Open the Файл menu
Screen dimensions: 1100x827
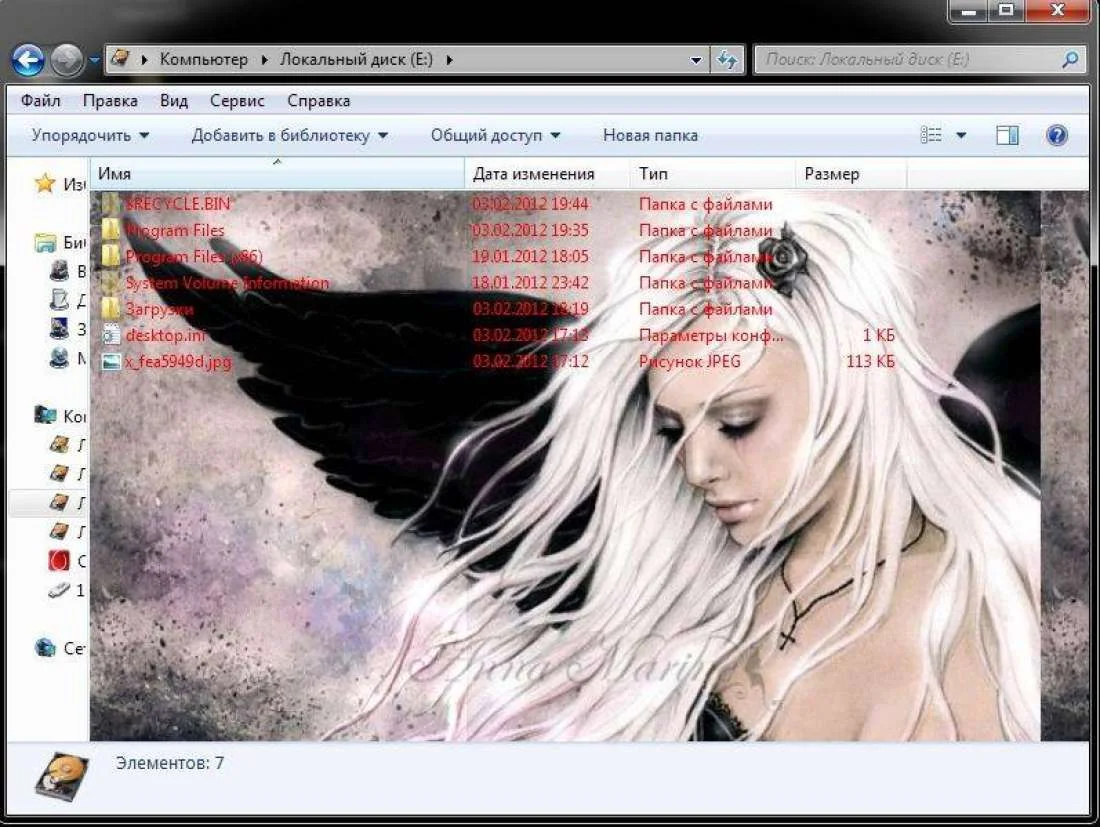(x=40, y=101)
